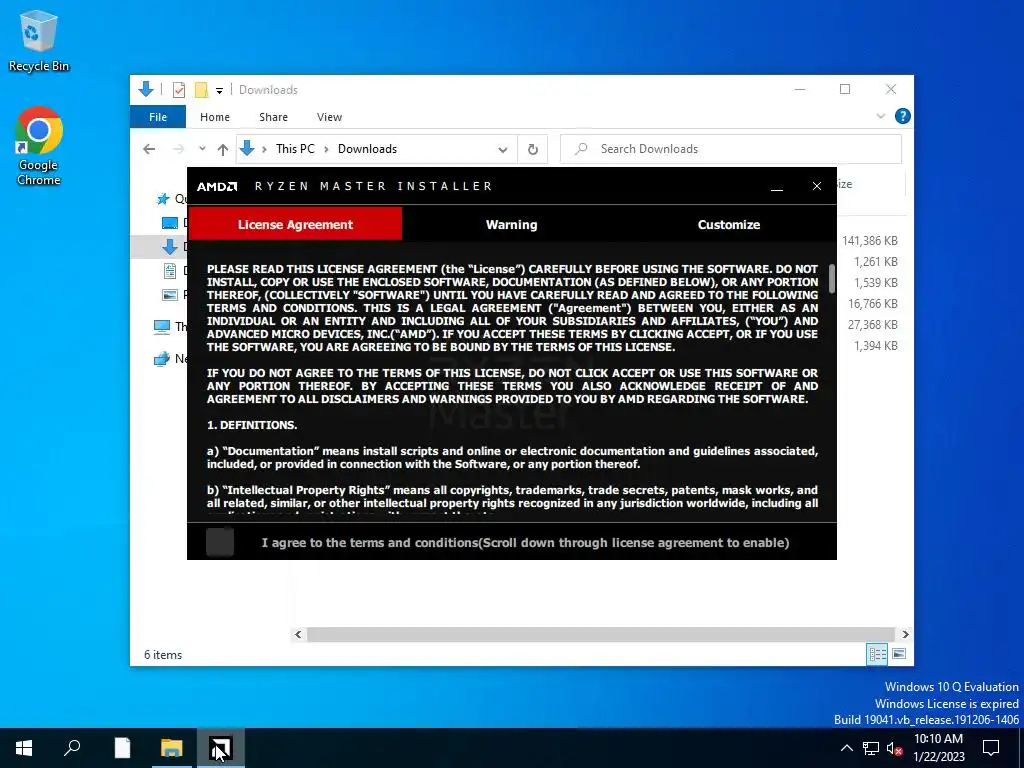Switch to details view layout
Screen dimensions: 1024x768
pos(877,654)
